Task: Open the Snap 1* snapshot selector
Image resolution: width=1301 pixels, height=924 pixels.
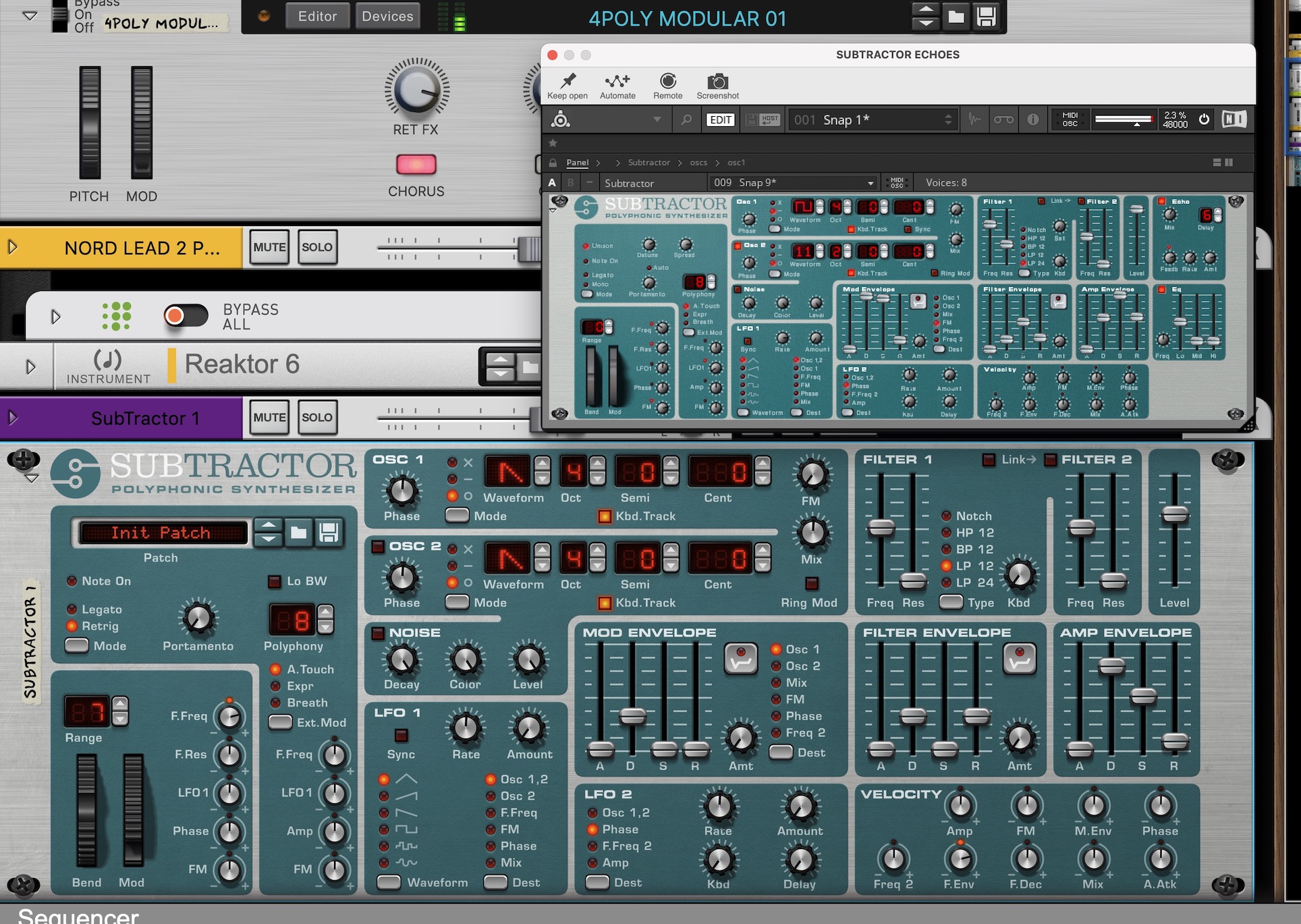Action: point(874,119)
